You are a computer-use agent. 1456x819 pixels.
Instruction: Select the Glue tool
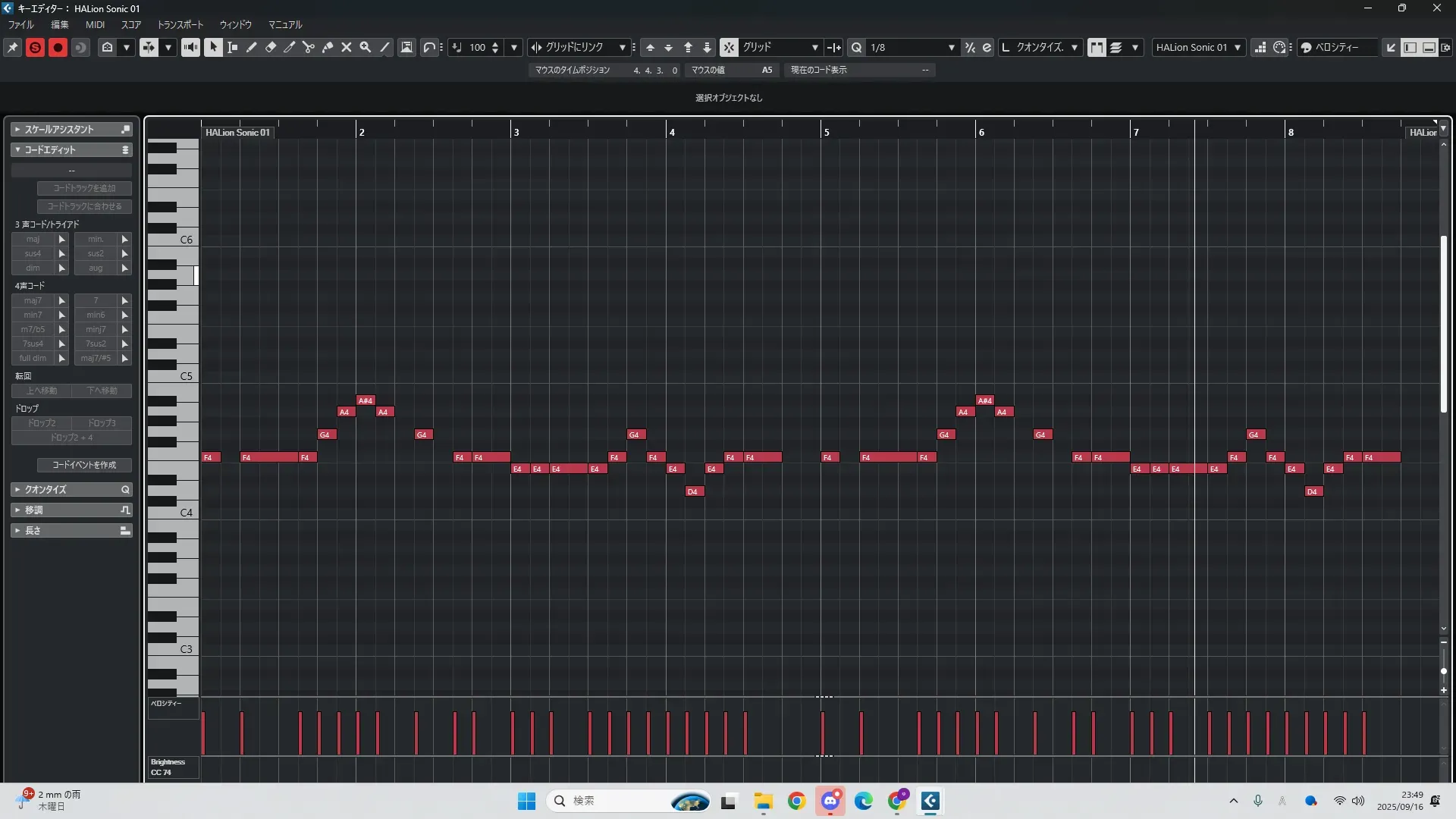point(328,47)
